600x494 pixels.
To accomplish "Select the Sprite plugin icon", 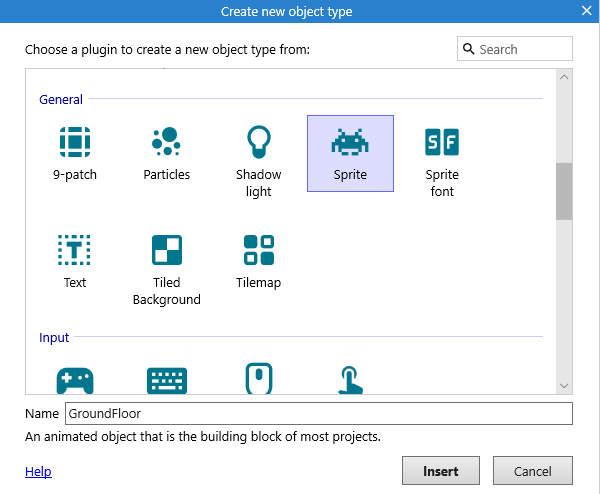I will click(x=350, y=142).
